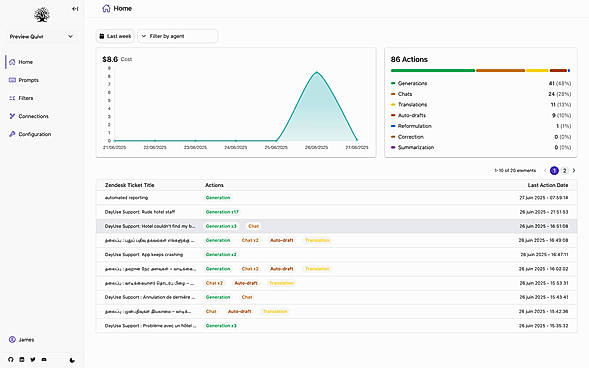Click the Translation tag in the 16:02:02 row
This screenshot has width=589, height=368.
click(x=317, y=269)
